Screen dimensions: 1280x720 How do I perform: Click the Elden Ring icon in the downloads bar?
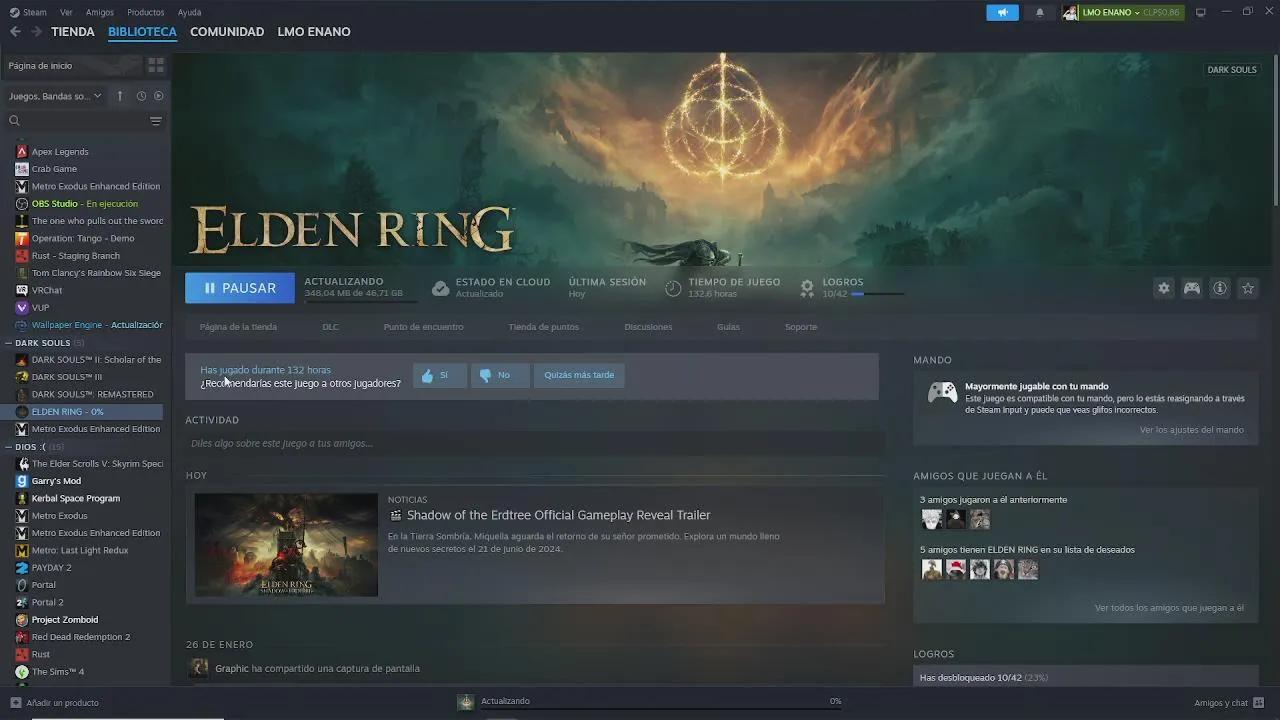point(465,702)
